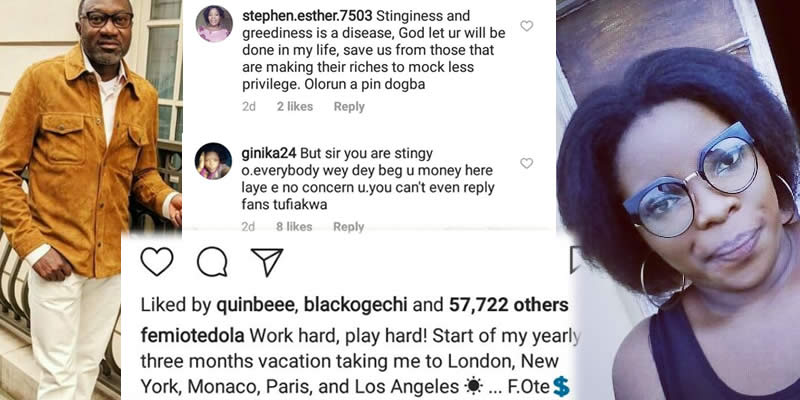Save the post with the bookmark icon

point(575,262)
